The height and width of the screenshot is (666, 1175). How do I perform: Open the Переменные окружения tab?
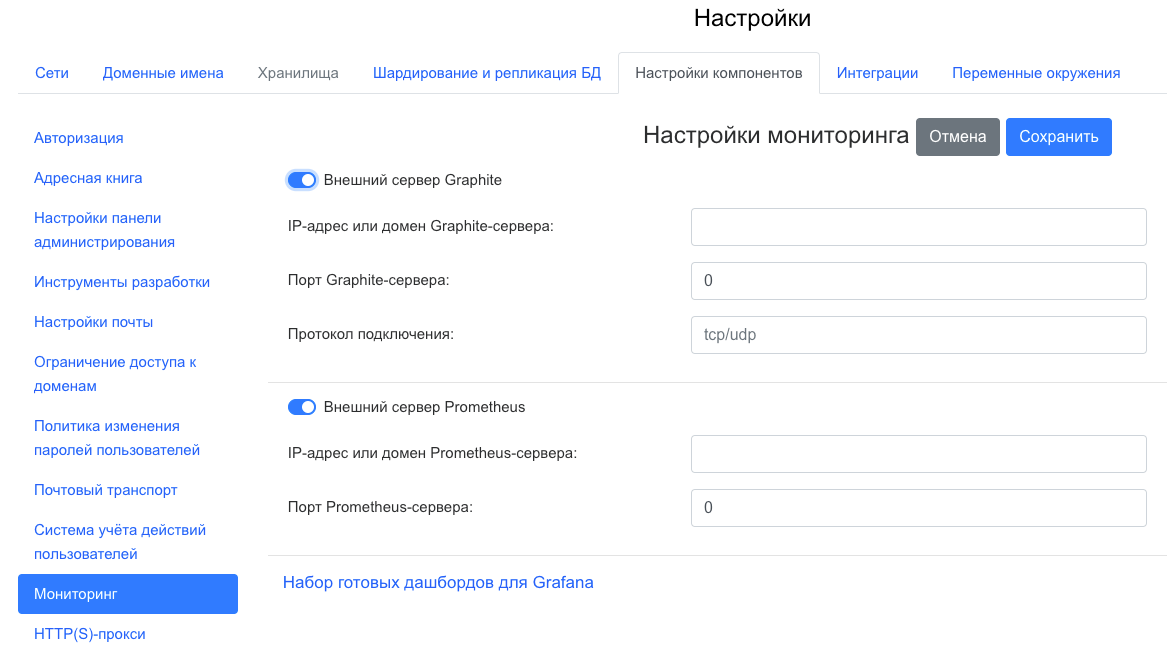1035,73
